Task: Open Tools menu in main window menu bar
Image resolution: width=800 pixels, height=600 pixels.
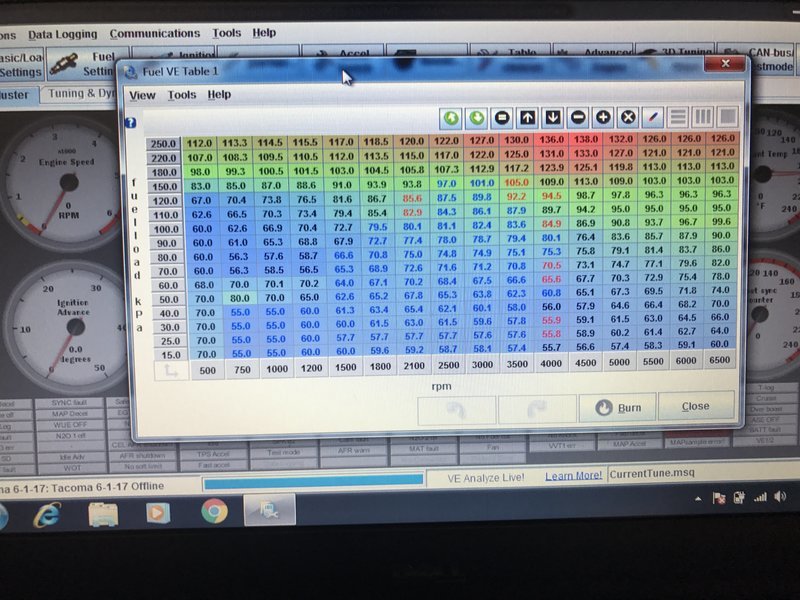Action: click(x=227, y=33)
